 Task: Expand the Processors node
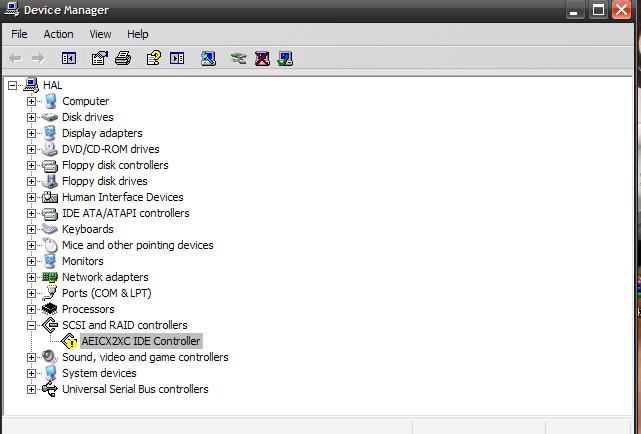click(x=31, y=309)
